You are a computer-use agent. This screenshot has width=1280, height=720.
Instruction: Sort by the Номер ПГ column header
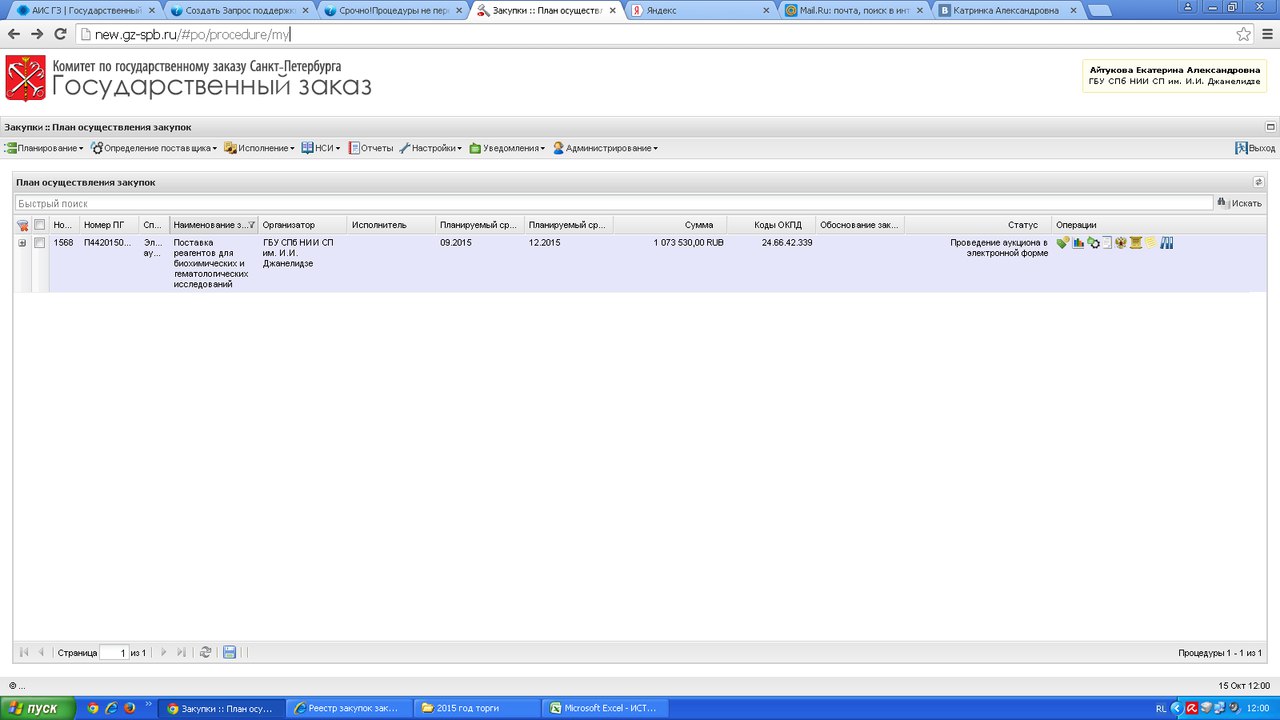click(110, 225)
